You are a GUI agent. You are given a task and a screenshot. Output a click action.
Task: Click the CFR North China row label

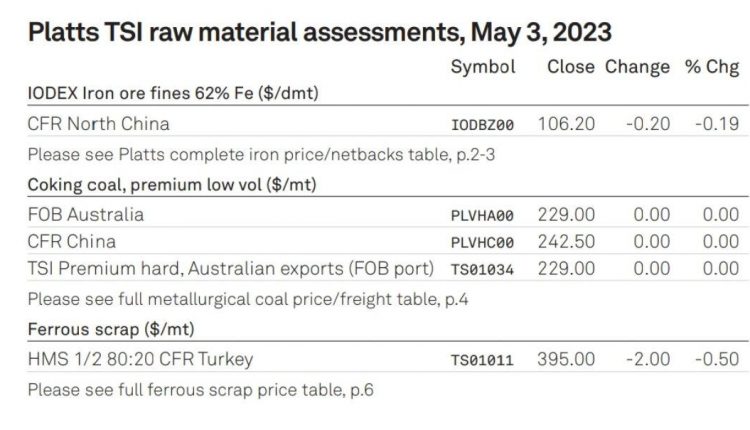pos(99,124)
